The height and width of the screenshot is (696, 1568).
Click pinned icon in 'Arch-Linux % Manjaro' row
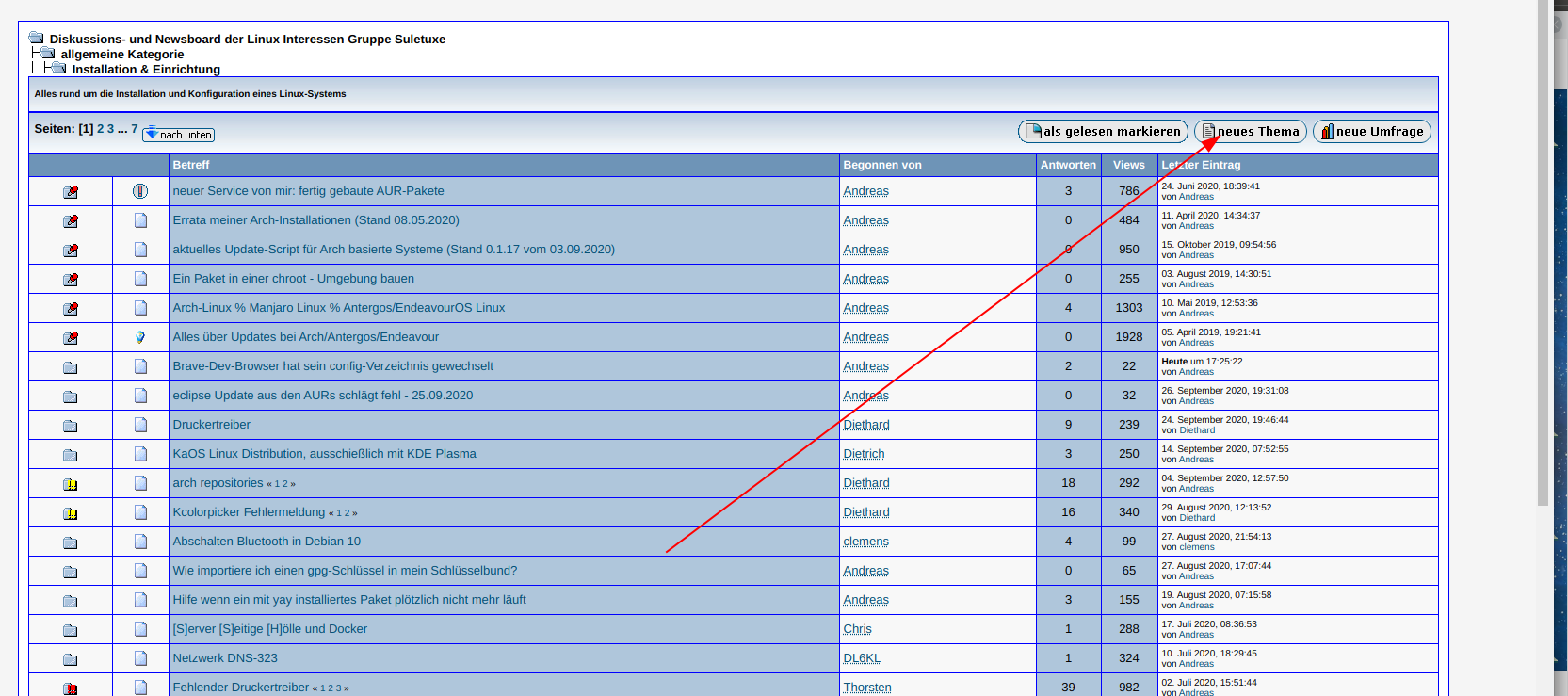[71, 309]
